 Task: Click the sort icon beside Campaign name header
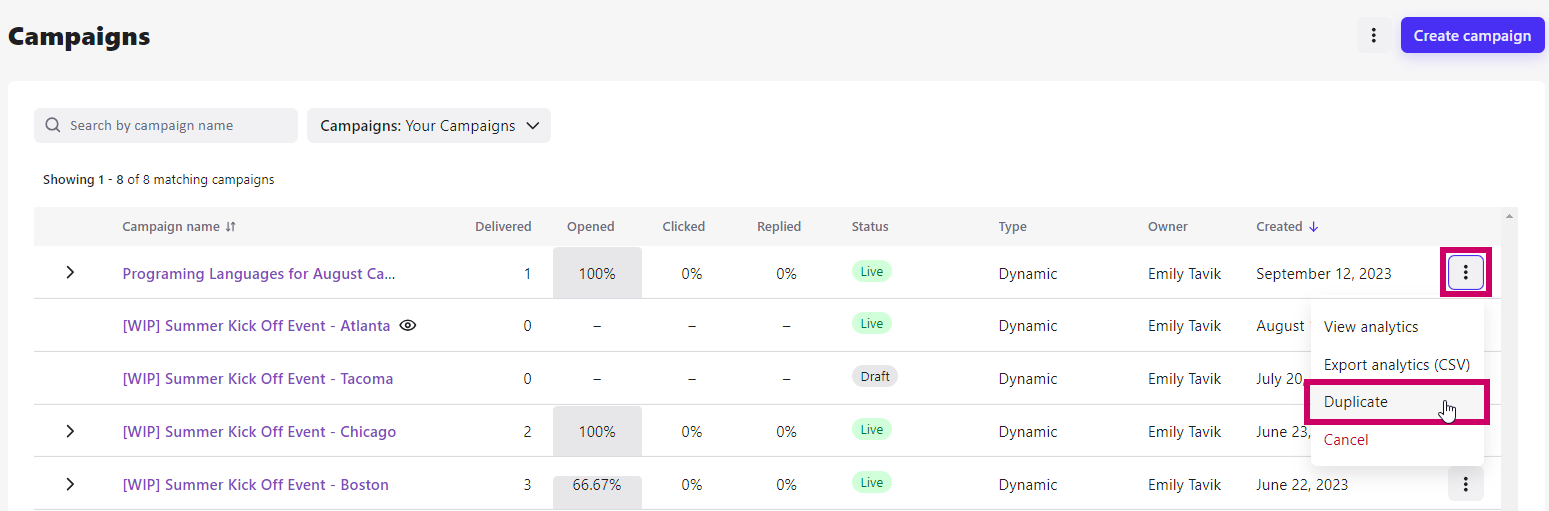point(231,227)
